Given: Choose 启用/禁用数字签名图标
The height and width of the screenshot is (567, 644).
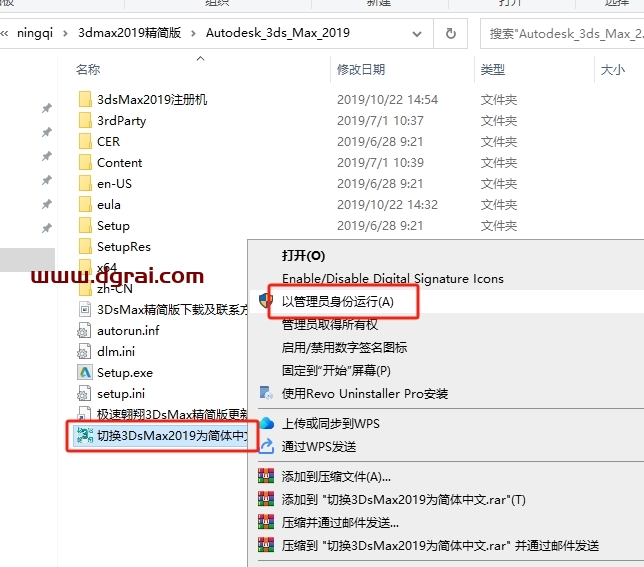Looking at the screenshot, I should coord(345,348).
